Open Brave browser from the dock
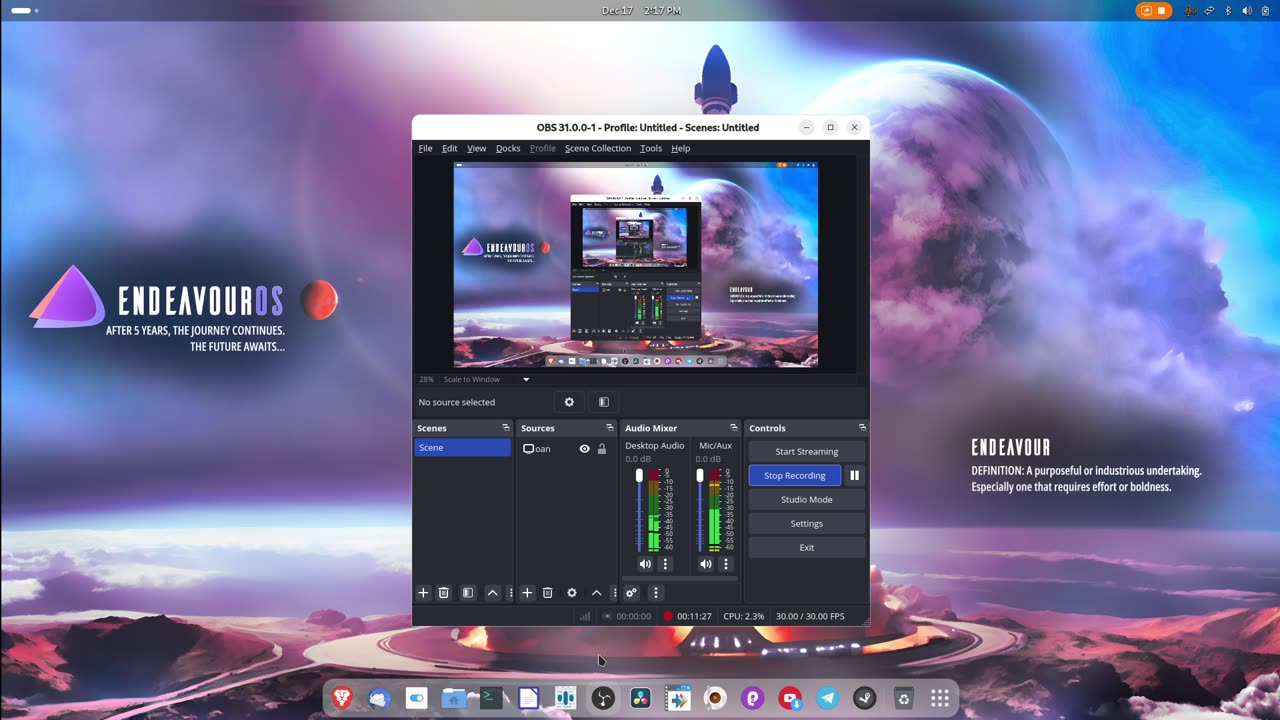Image resolution: width=1280 pixels, height=720 pixels. click(x=342, y=698)
